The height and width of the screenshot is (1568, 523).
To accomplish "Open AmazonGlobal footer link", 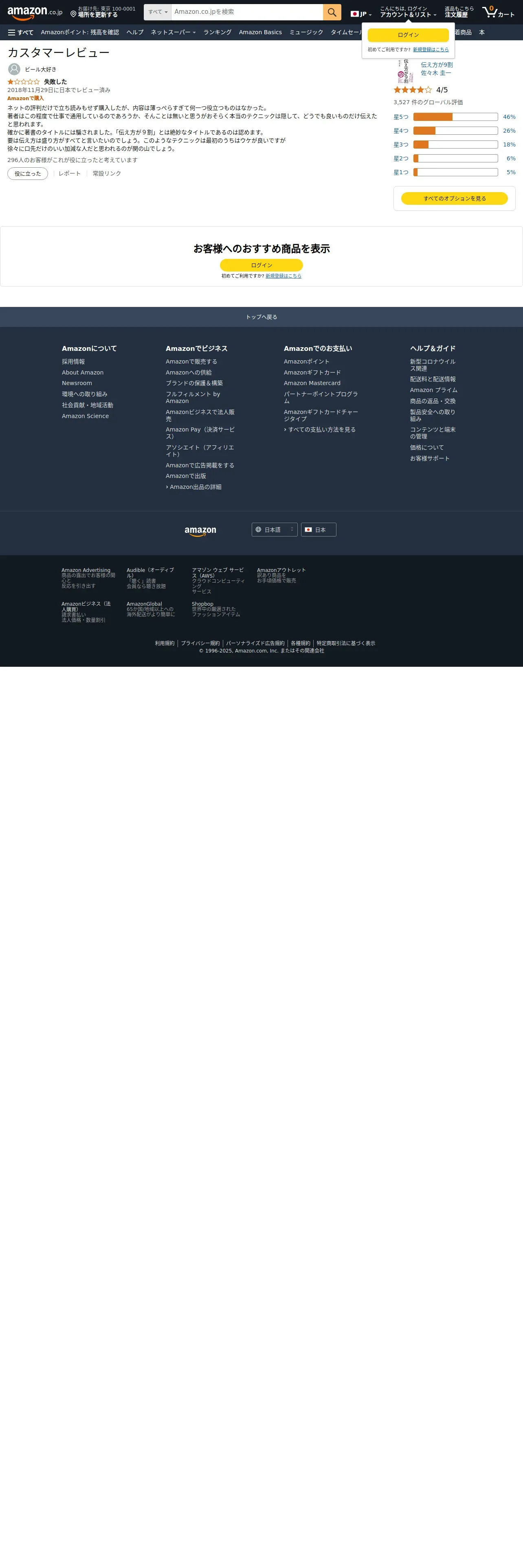I will 144,604.
